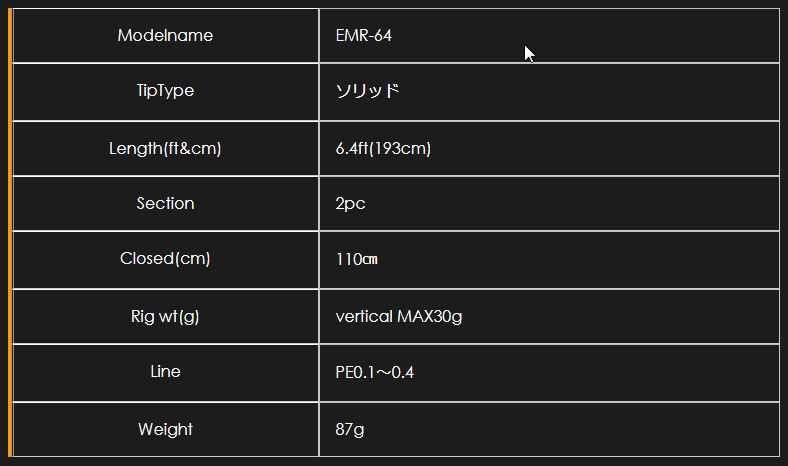Viewport: 788px width, 466px height.
Task: Select the 87g weight value
Action: 350,429
